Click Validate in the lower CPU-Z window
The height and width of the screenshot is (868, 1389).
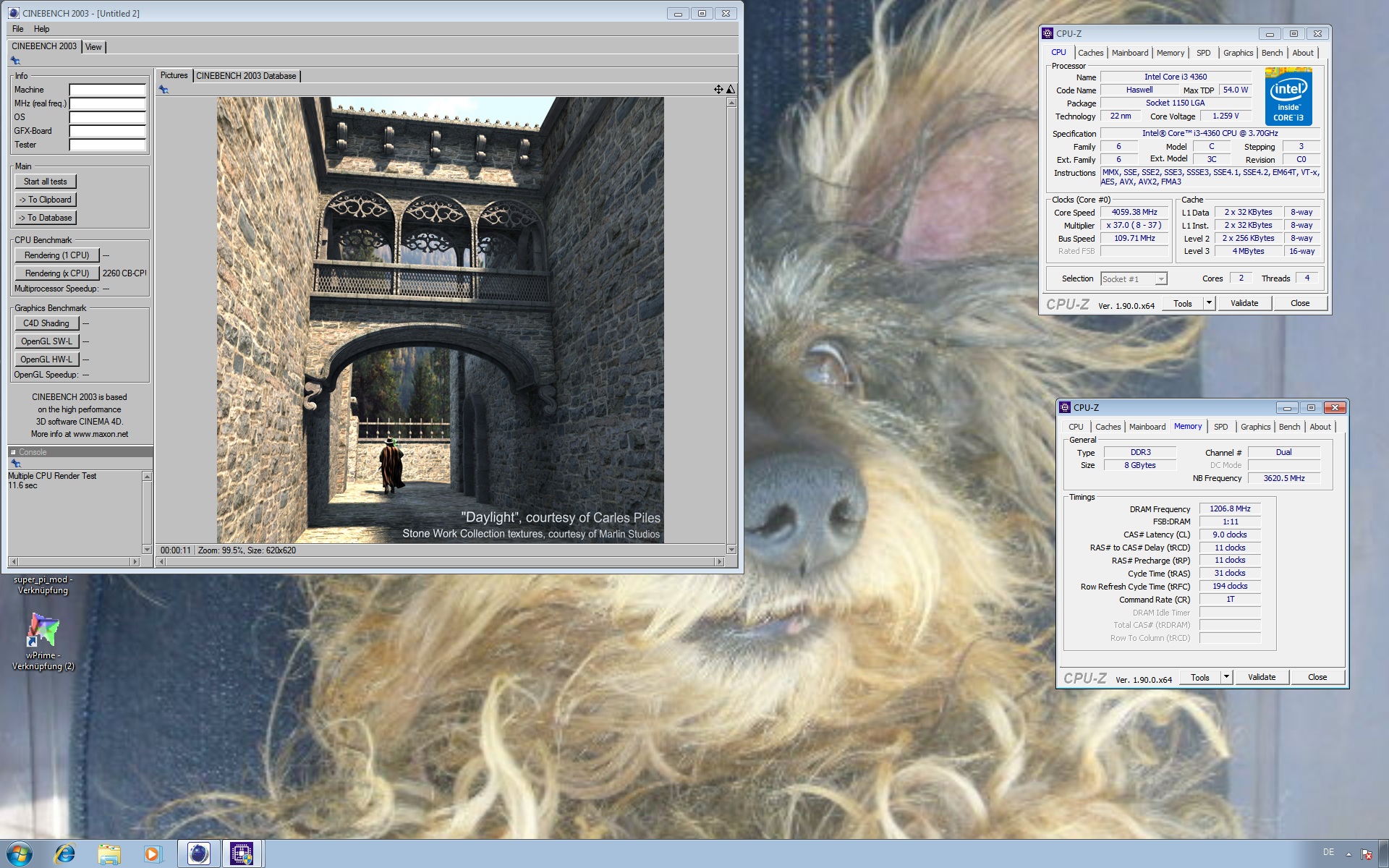tap(1262, 677)
